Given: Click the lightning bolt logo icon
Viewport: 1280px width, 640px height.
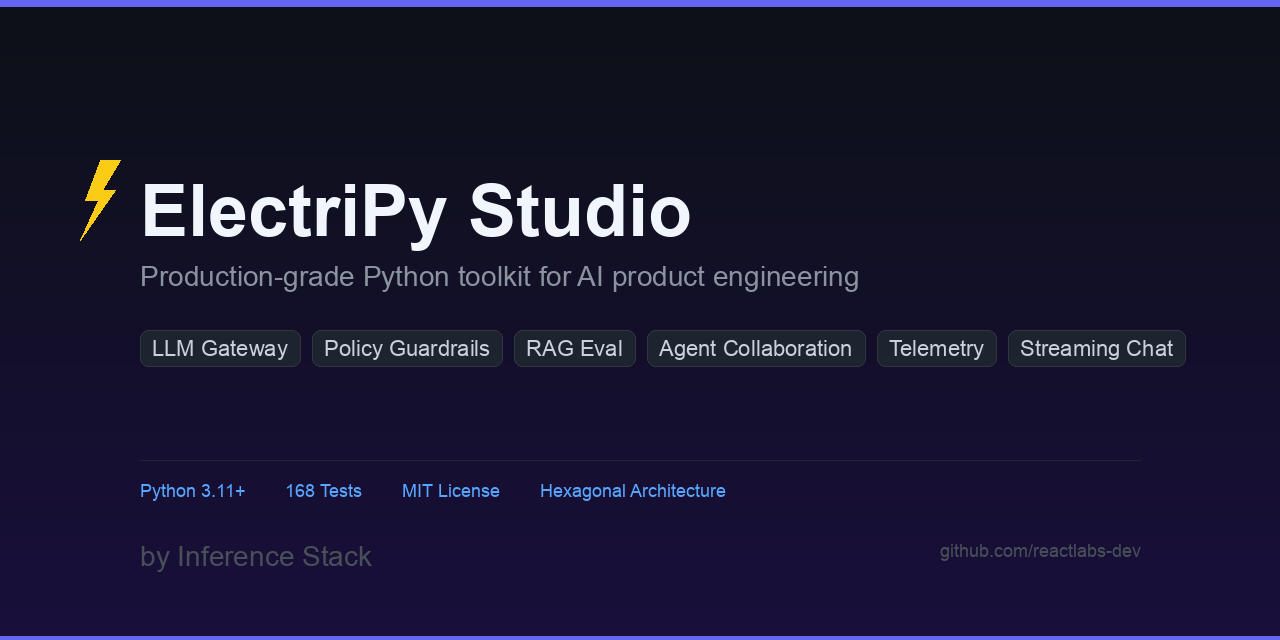Looking at the screenshot, I should pos(100,200).
